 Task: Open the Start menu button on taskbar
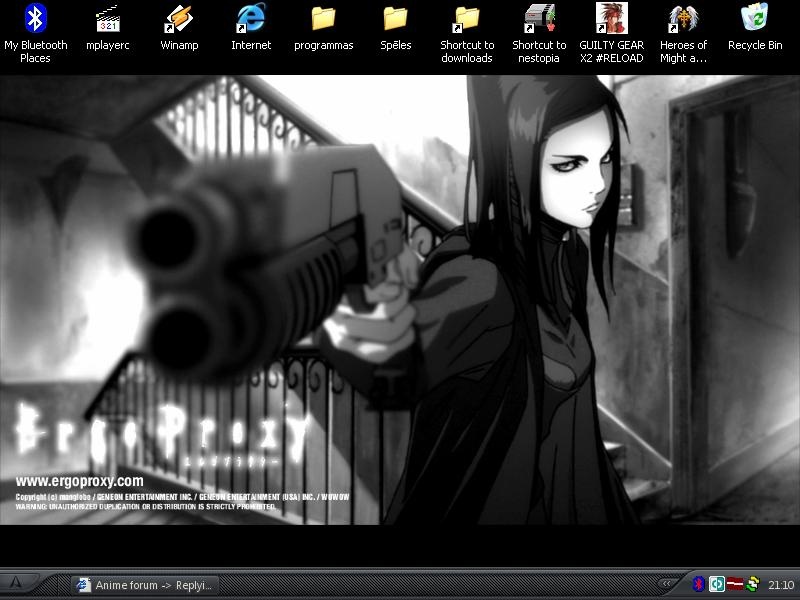tap(17, 583)
